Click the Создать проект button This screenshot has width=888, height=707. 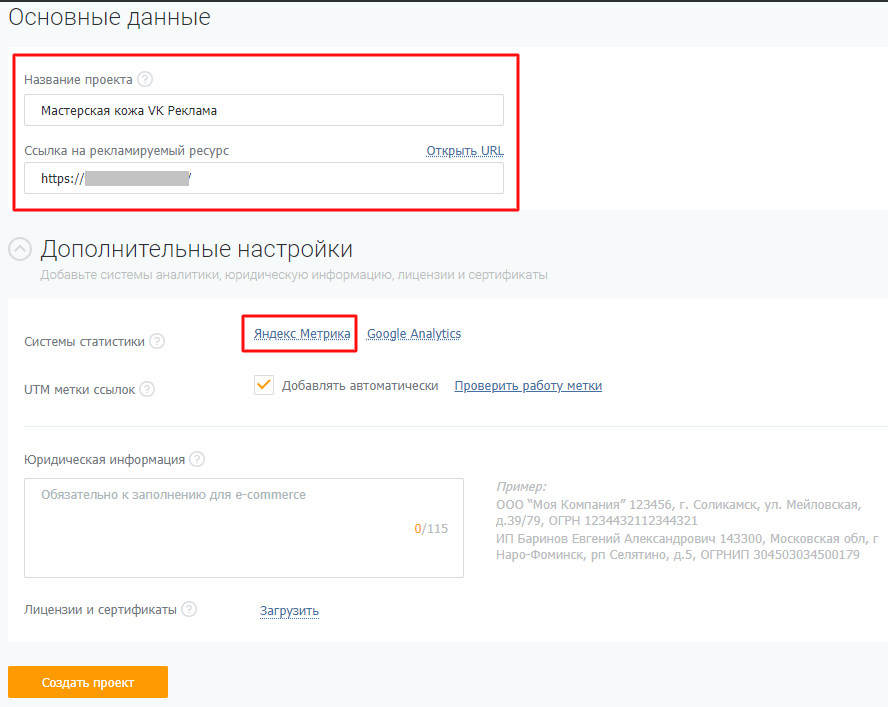[x=88, y=682]
